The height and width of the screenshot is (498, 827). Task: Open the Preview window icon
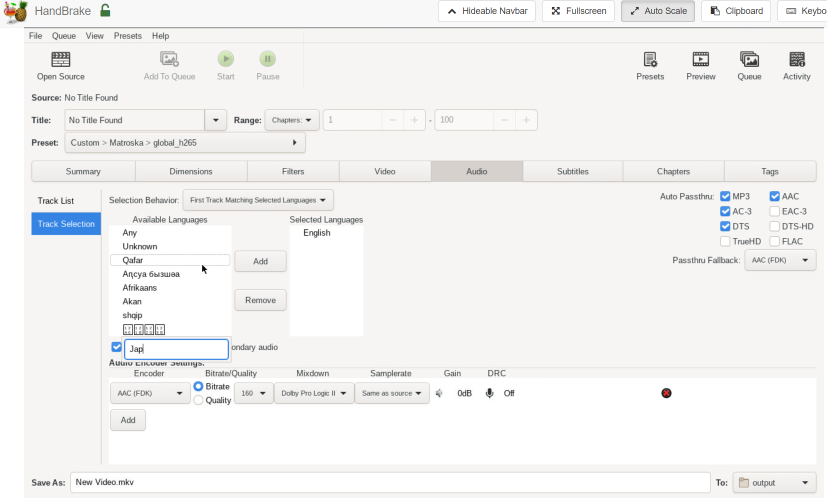tap(700, 59)
